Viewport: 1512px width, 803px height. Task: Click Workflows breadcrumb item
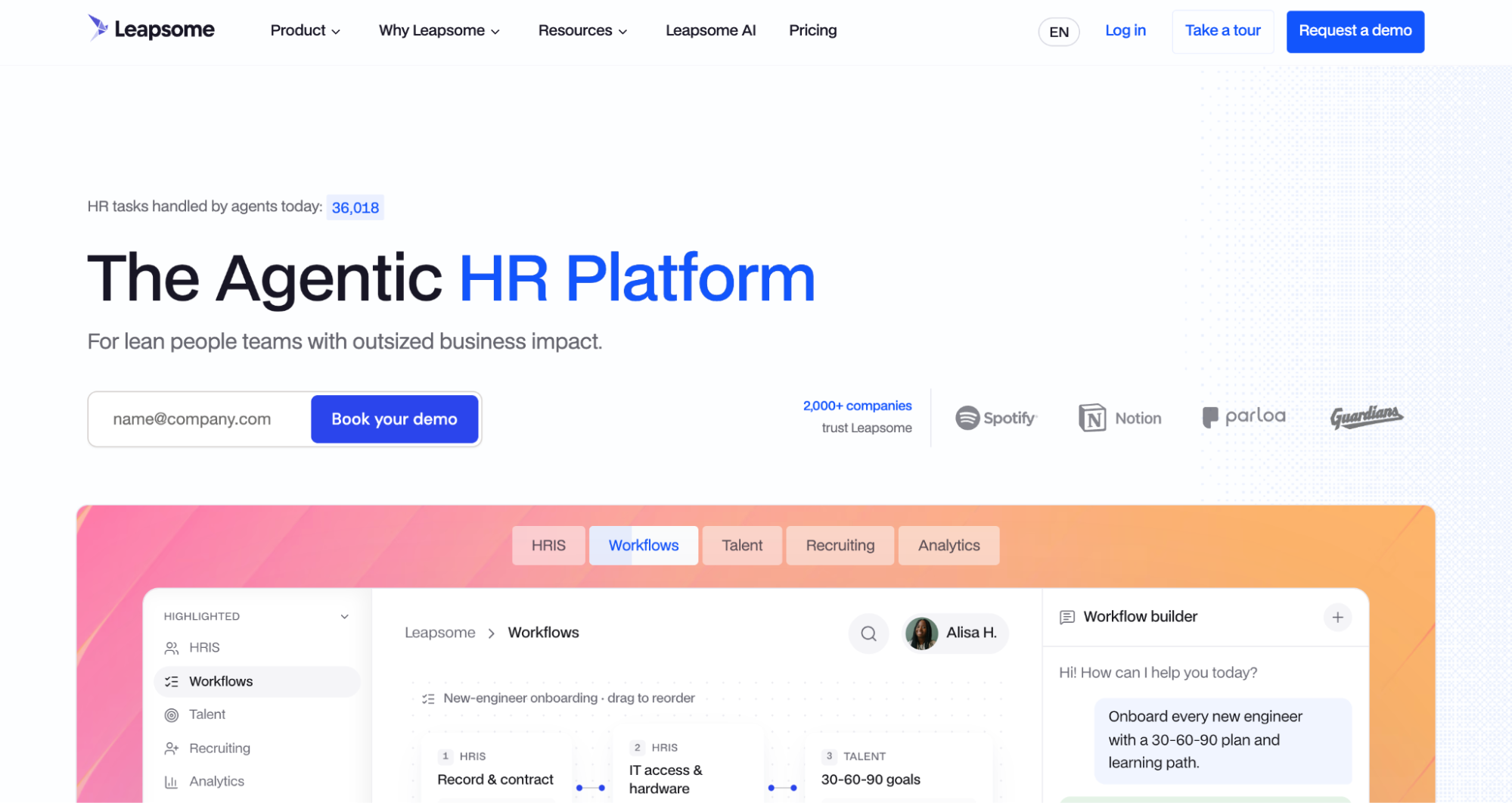(543, 633)
